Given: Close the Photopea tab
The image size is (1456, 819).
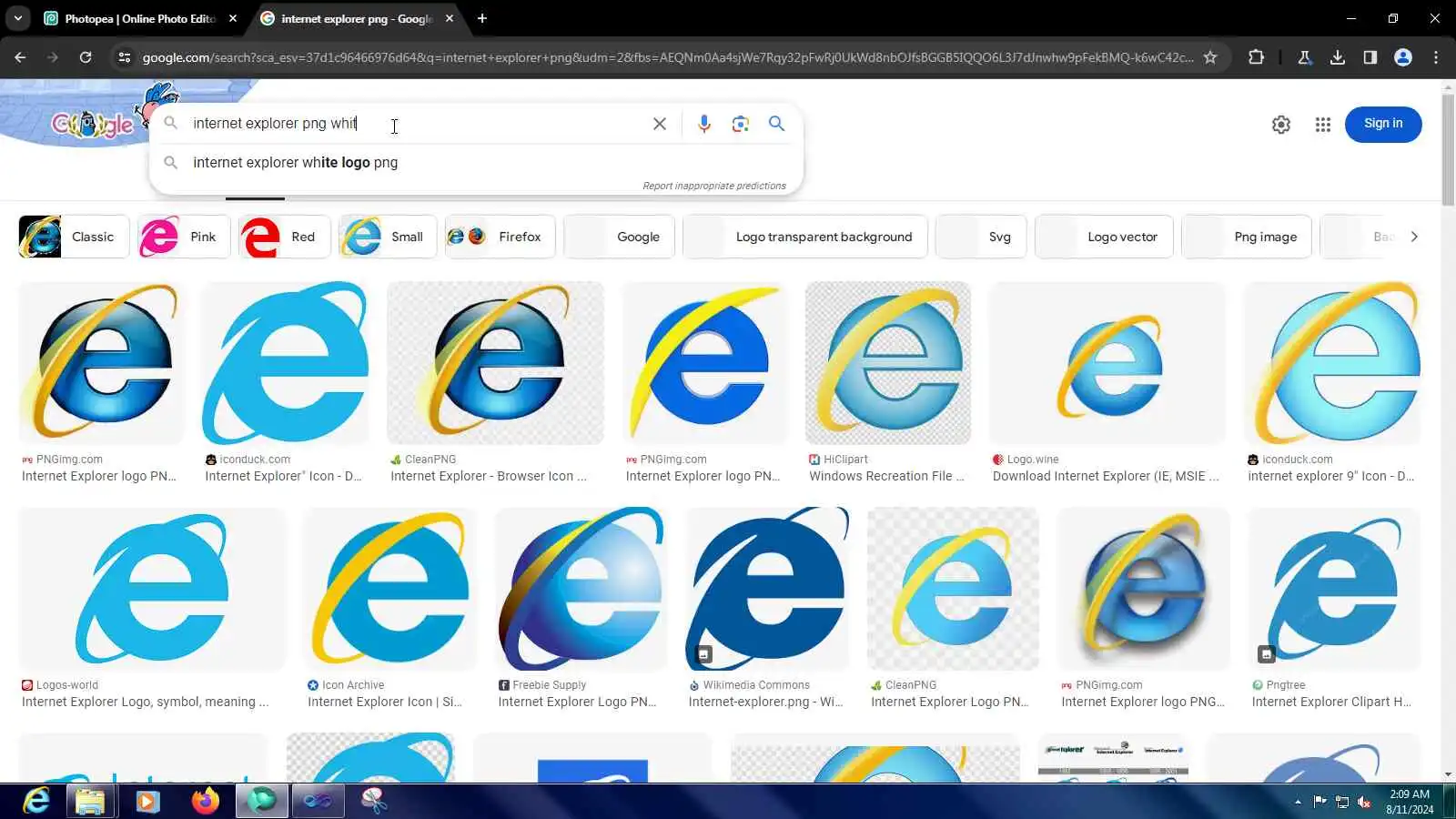Looking at the screenshot, I should click(x=233, y=18).
